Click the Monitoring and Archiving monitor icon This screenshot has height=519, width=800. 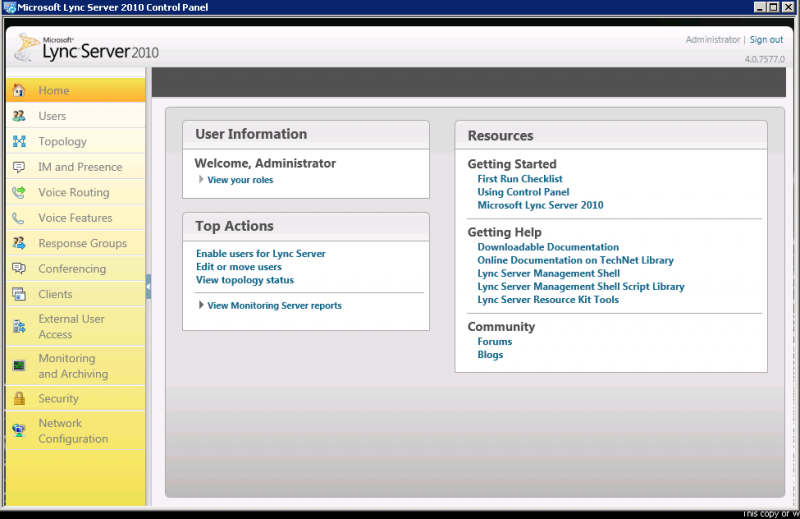19,365
